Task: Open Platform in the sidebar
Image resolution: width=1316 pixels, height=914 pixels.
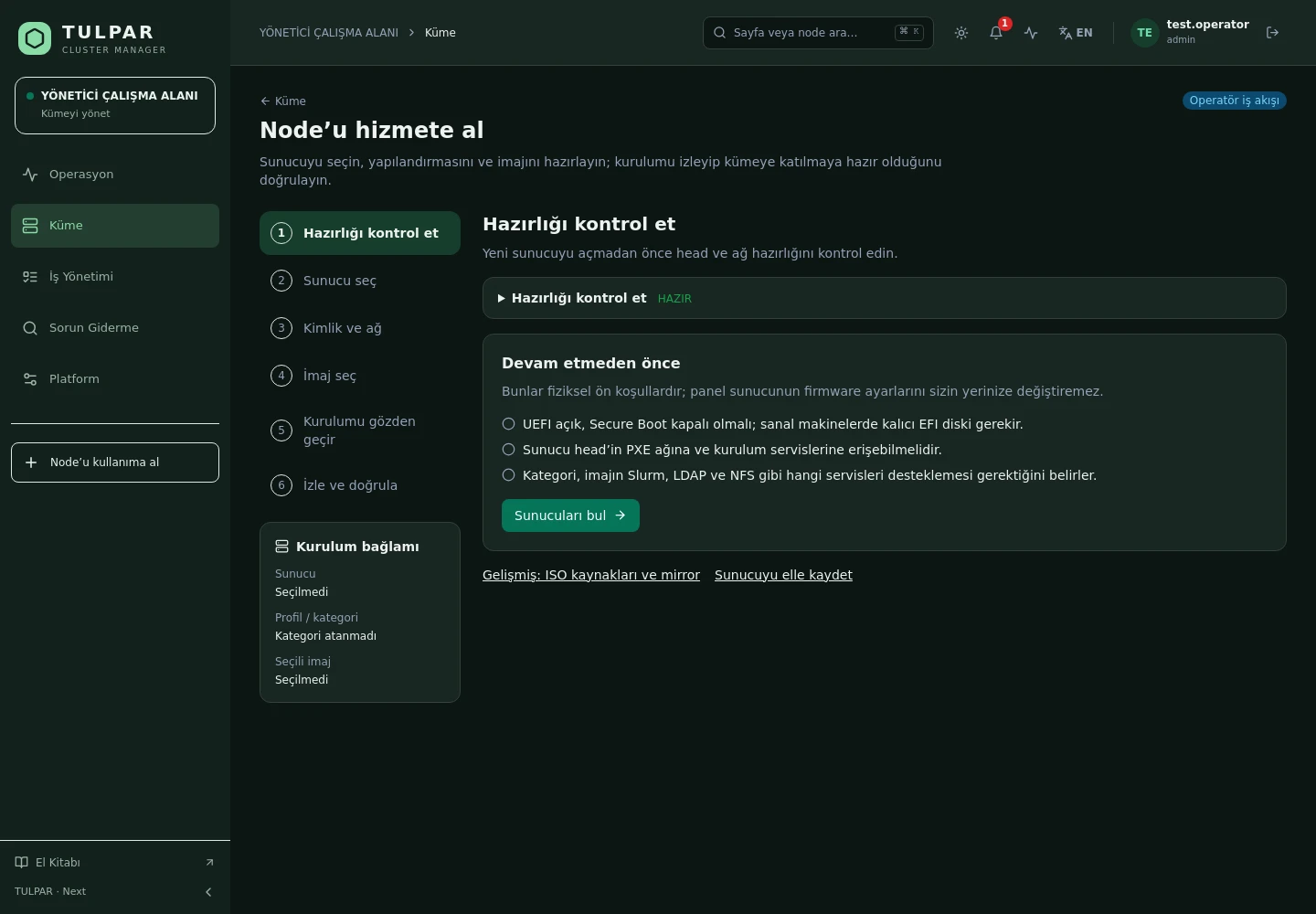Action: tap(115, 379)
